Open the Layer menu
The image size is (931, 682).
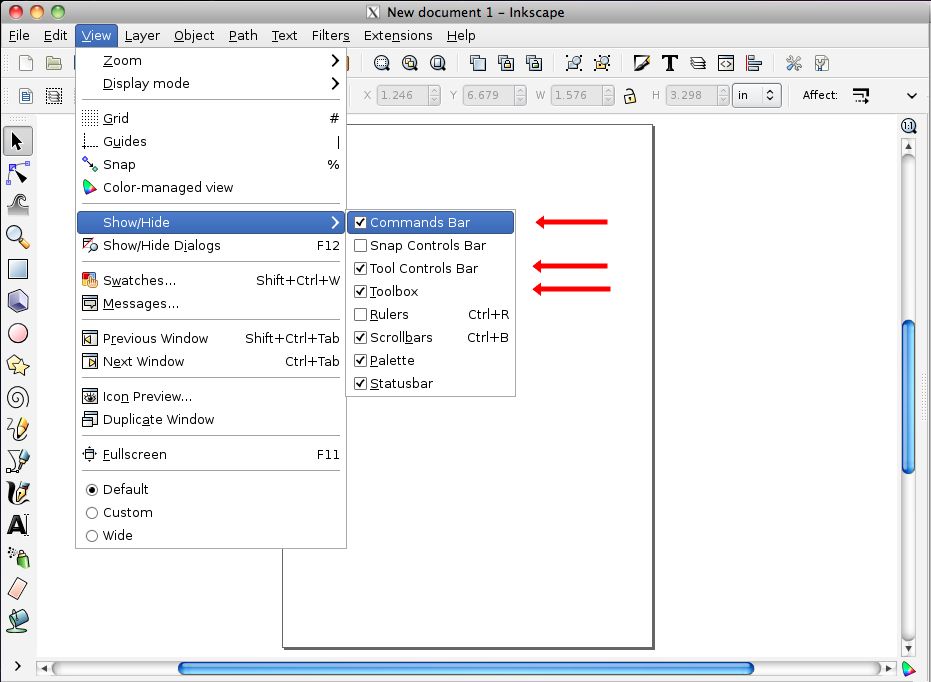142,36
